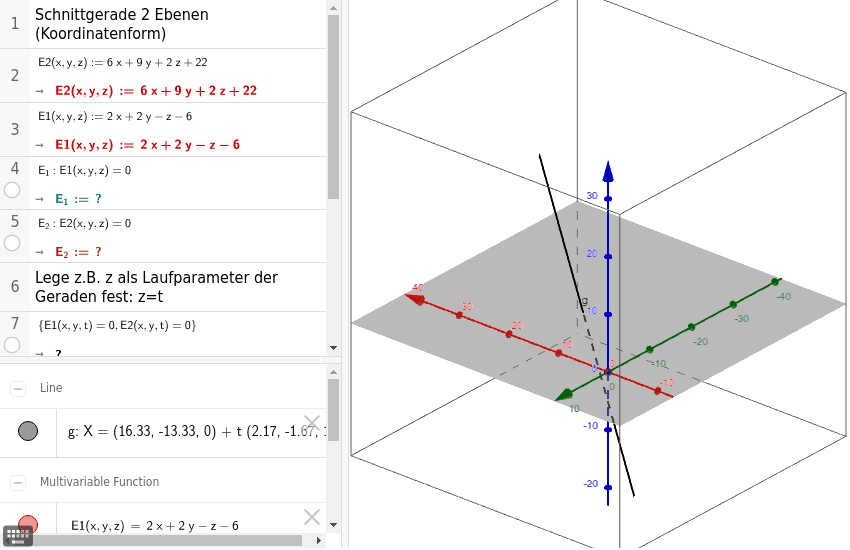Click algebra view scrollbar down arrow
Image resolution: width=850 pixels, height=550 pixels.
[333, 525]
